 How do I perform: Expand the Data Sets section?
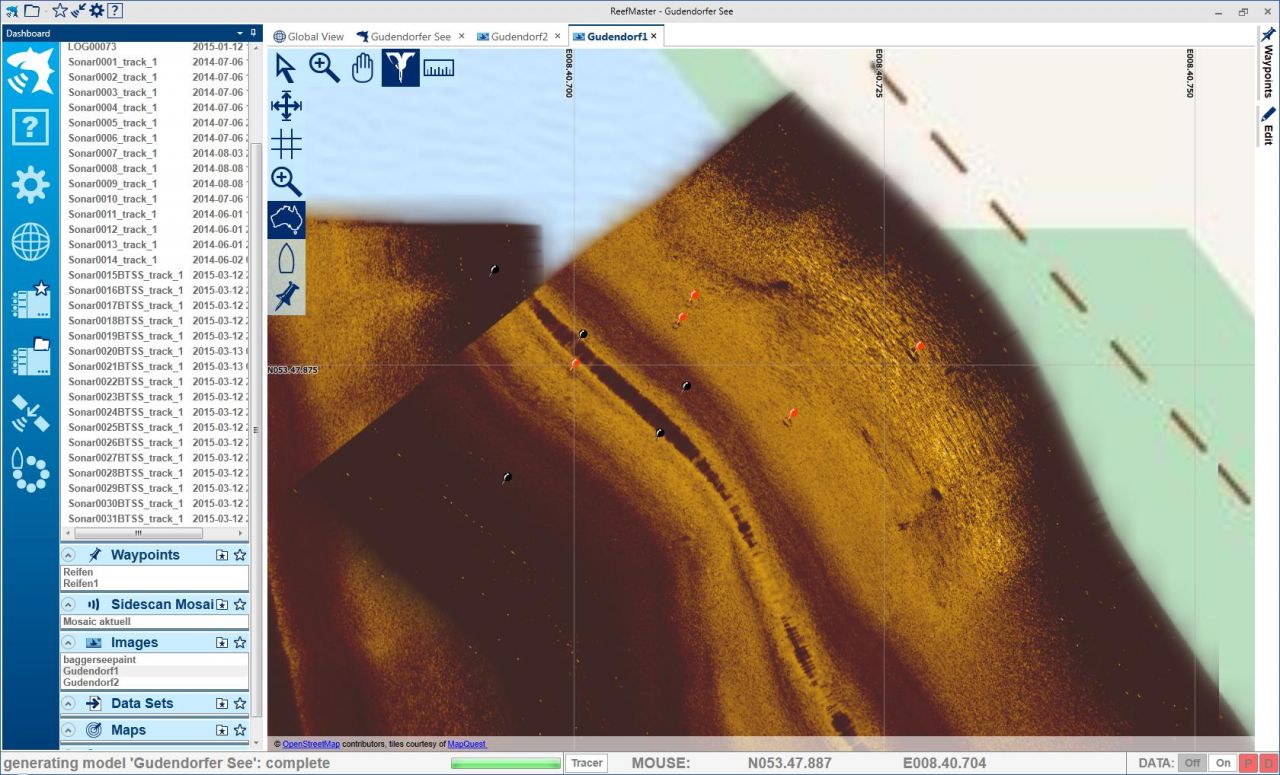point(68,703)
